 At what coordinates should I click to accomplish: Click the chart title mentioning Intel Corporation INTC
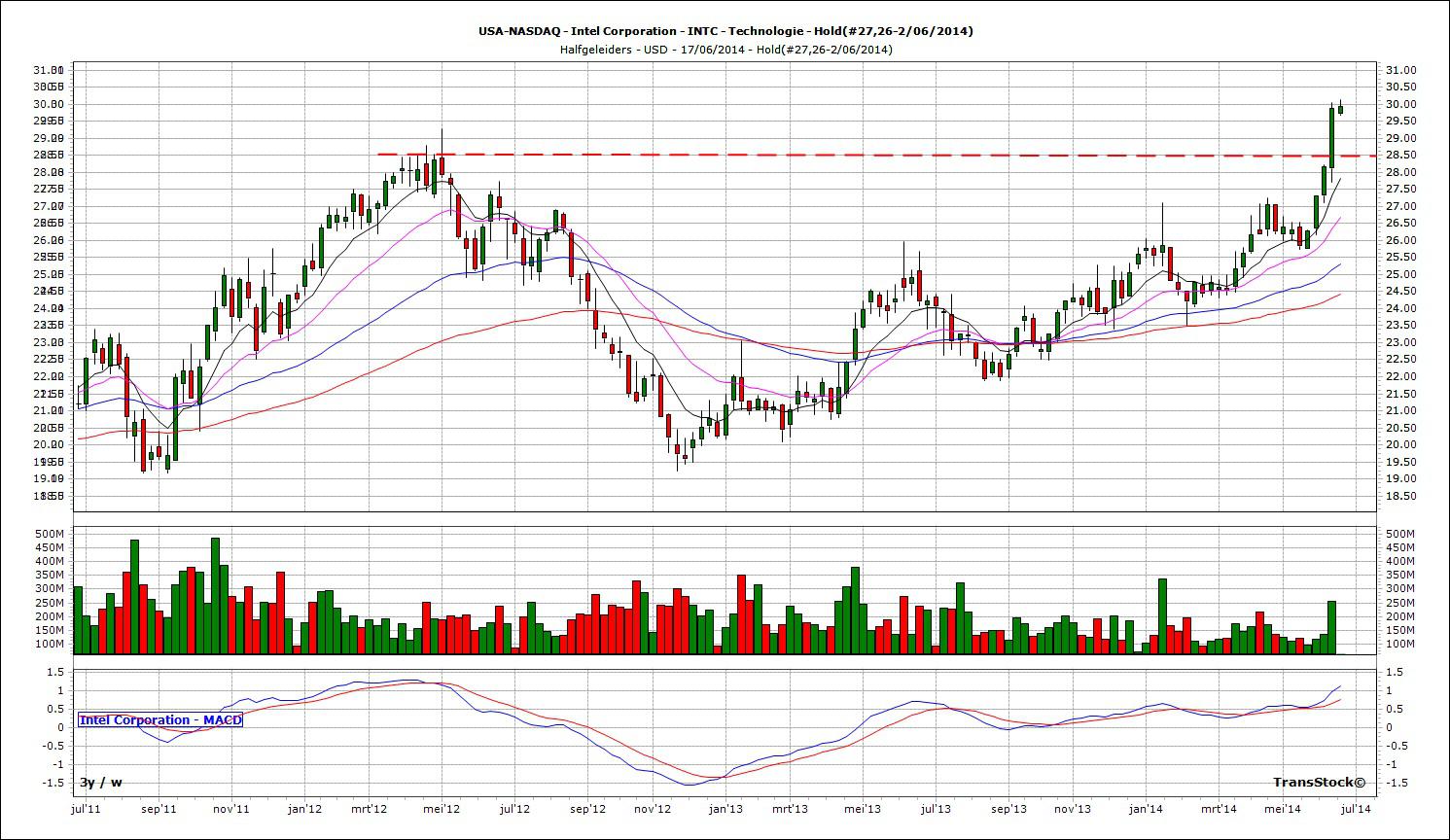pos(725,31)
